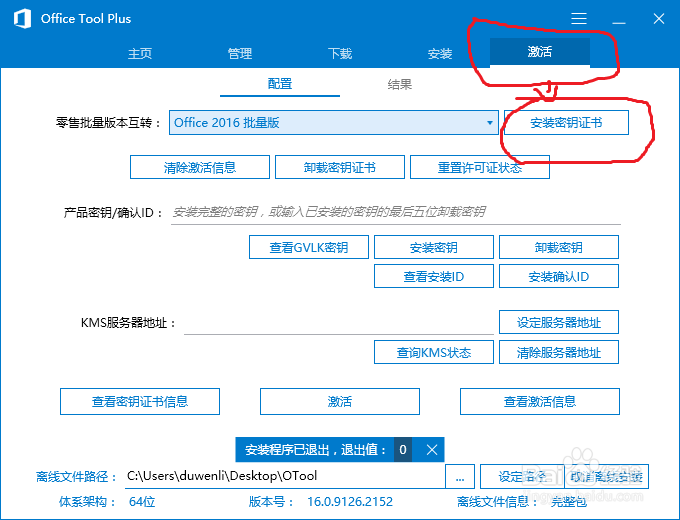Select the 安装 tab
The height and width of the screenshot is (520, 680).
(x=440, y=53)
